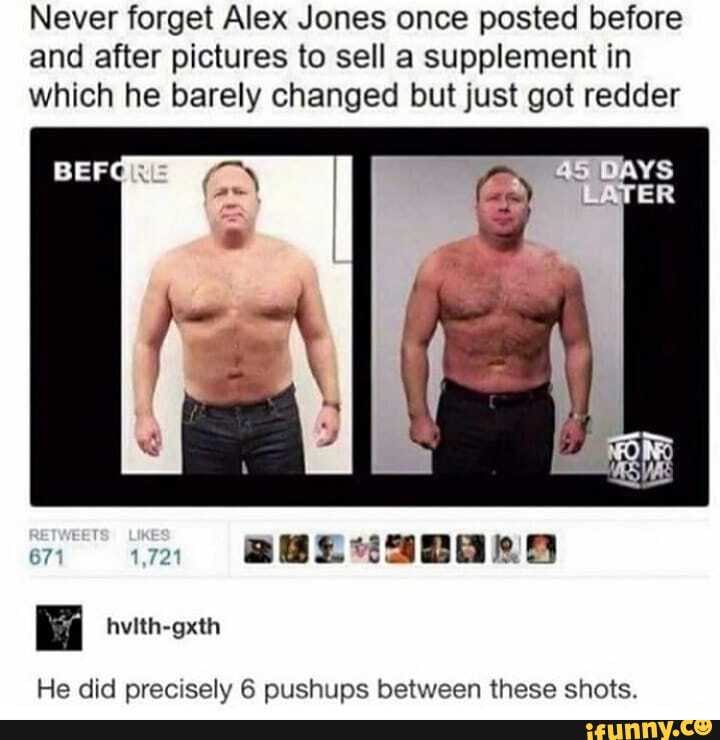This screenshot has width=720, height=740.
Task: Open the BEFORE photo on the left
Action: (237, 315)
